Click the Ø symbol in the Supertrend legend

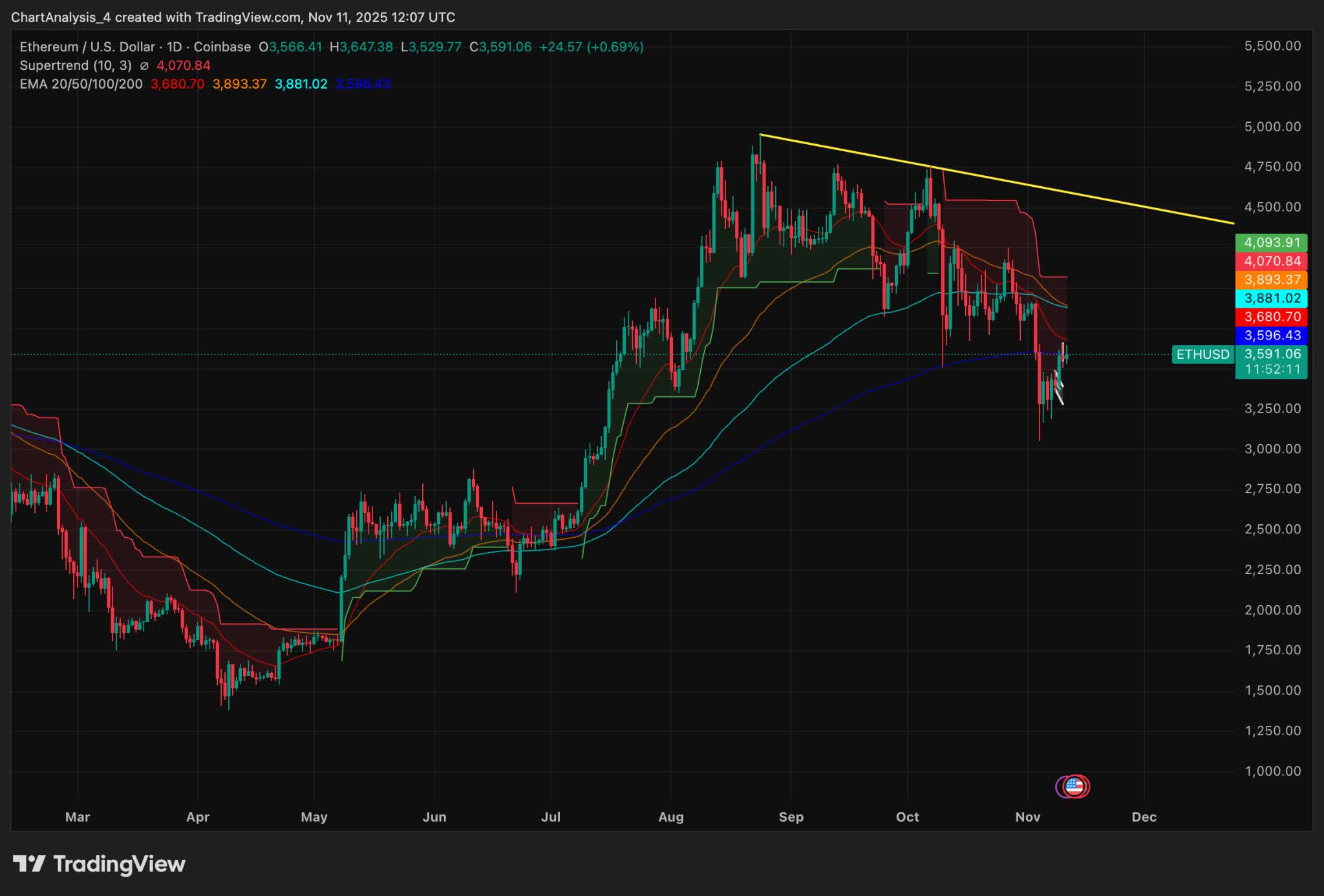145,65
